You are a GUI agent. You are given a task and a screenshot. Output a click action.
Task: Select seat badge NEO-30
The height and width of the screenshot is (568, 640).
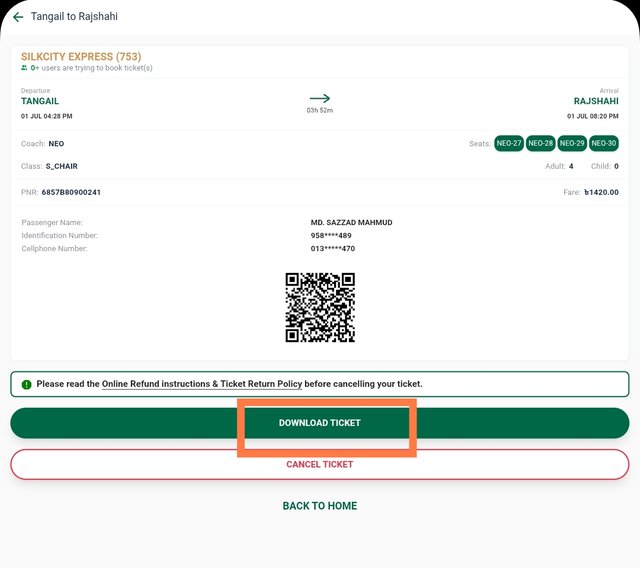coord(604,143)
